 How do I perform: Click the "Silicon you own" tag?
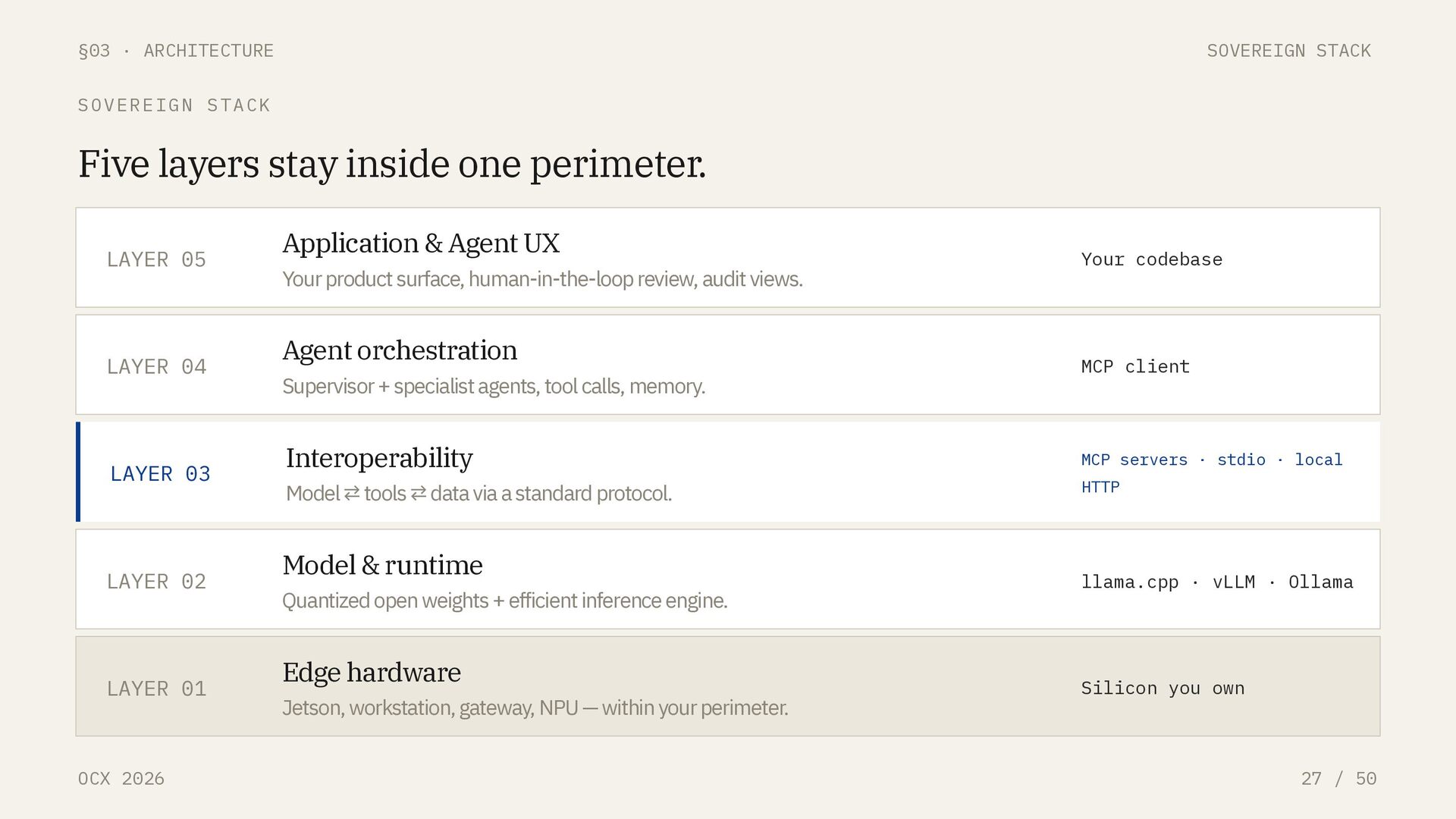(1163, 689)
